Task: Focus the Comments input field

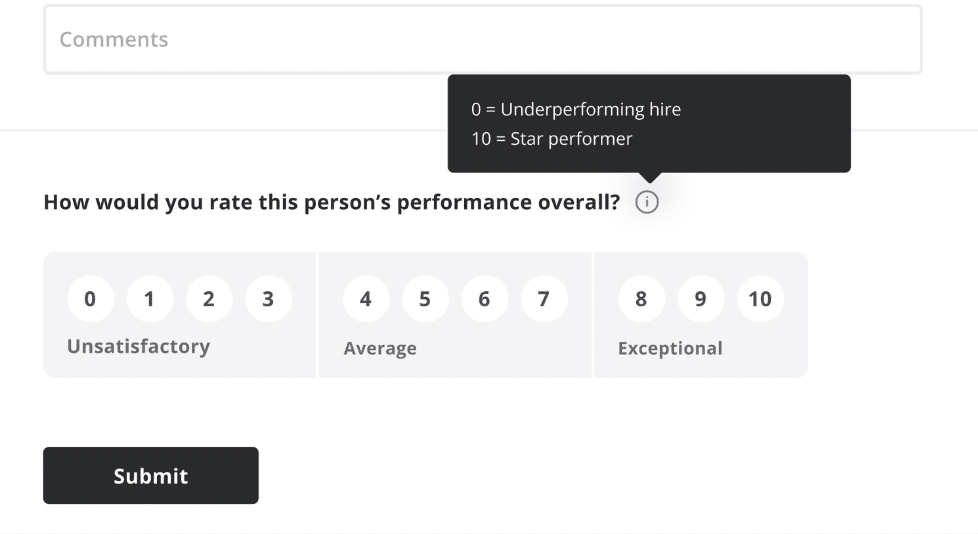Action: click(x=483, y=39)
